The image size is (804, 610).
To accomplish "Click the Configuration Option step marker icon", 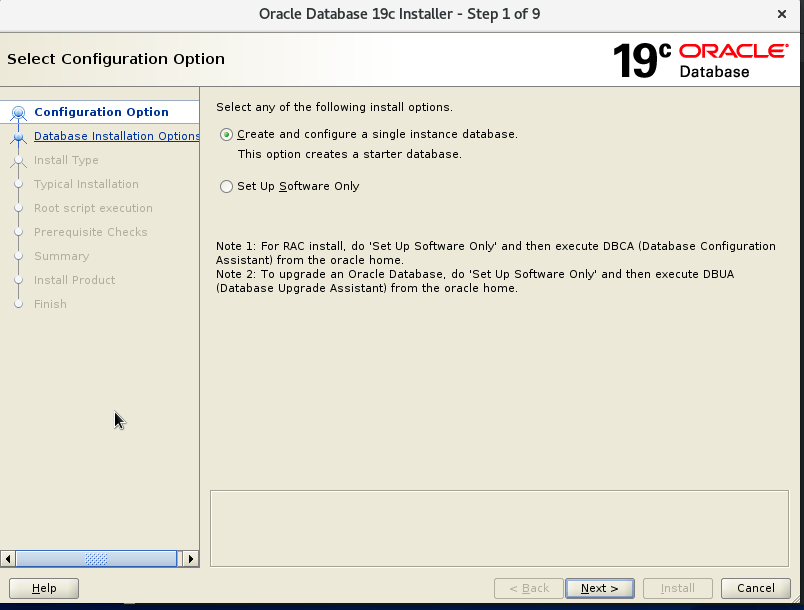I will pyautogui.click(x=18, y=112).
